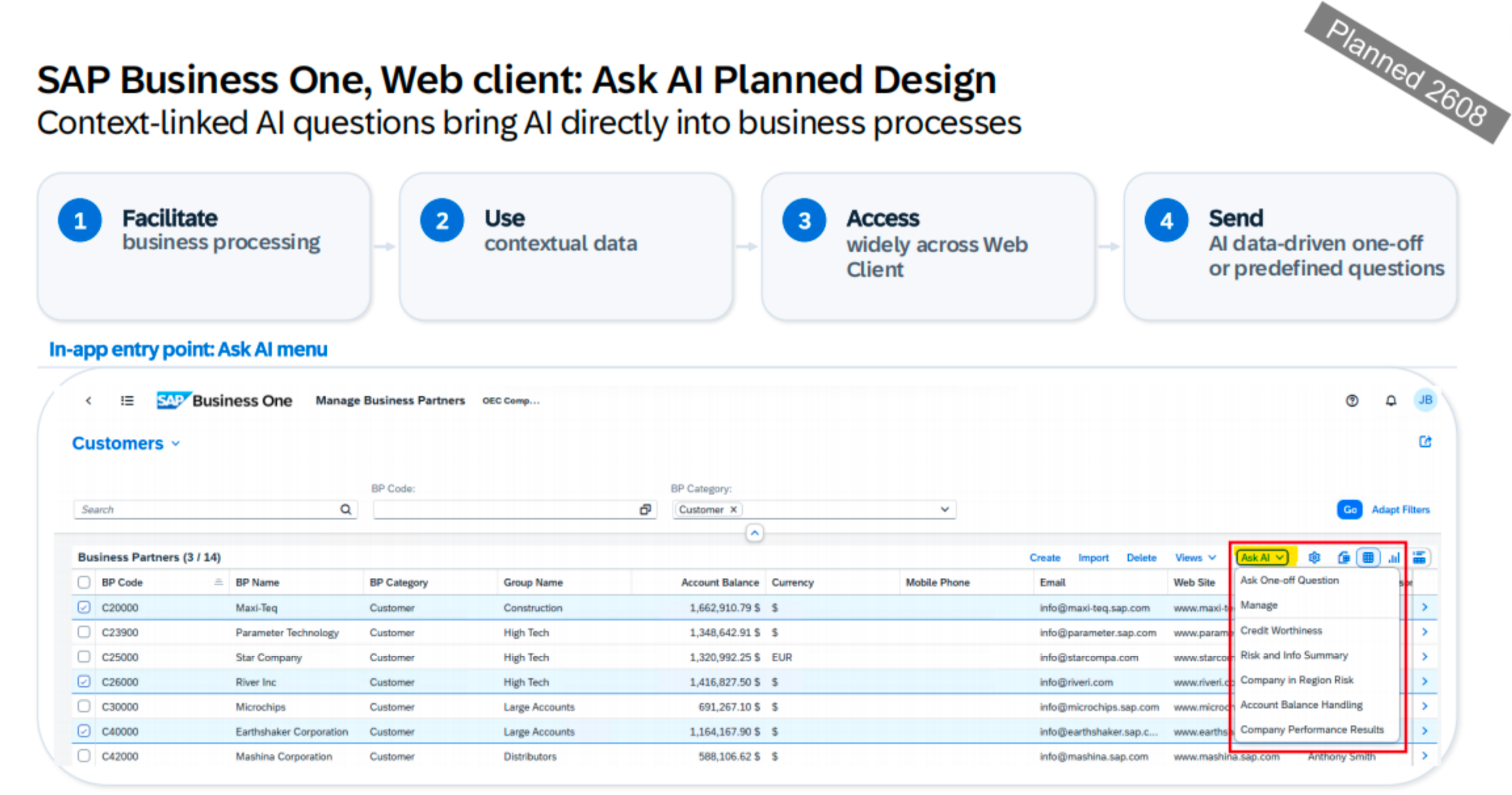
Task: Open the navigation menu list icon
Action: (x=127, y=400)
